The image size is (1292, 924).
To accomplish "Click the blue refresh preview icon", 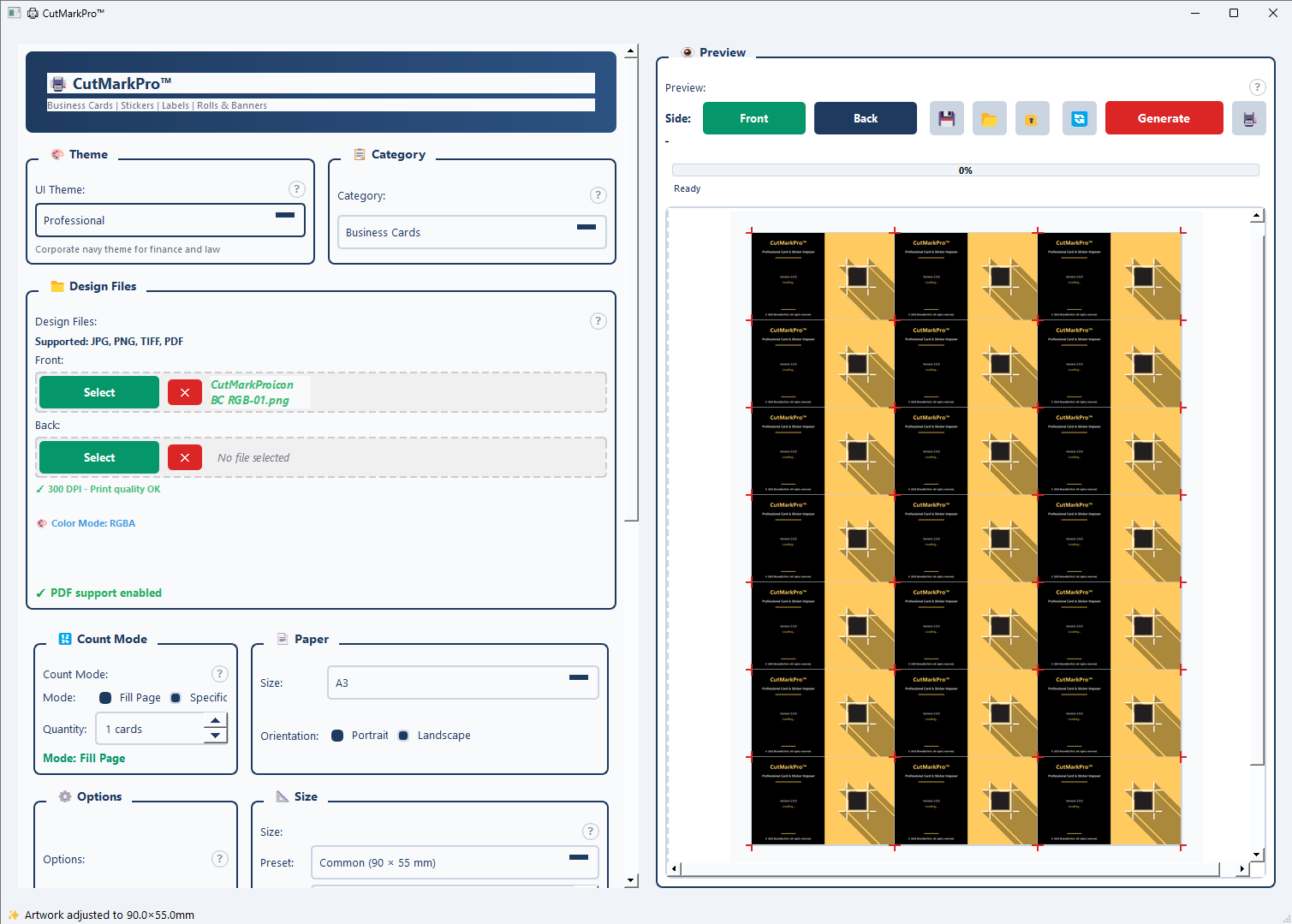I will point(1079,118).
